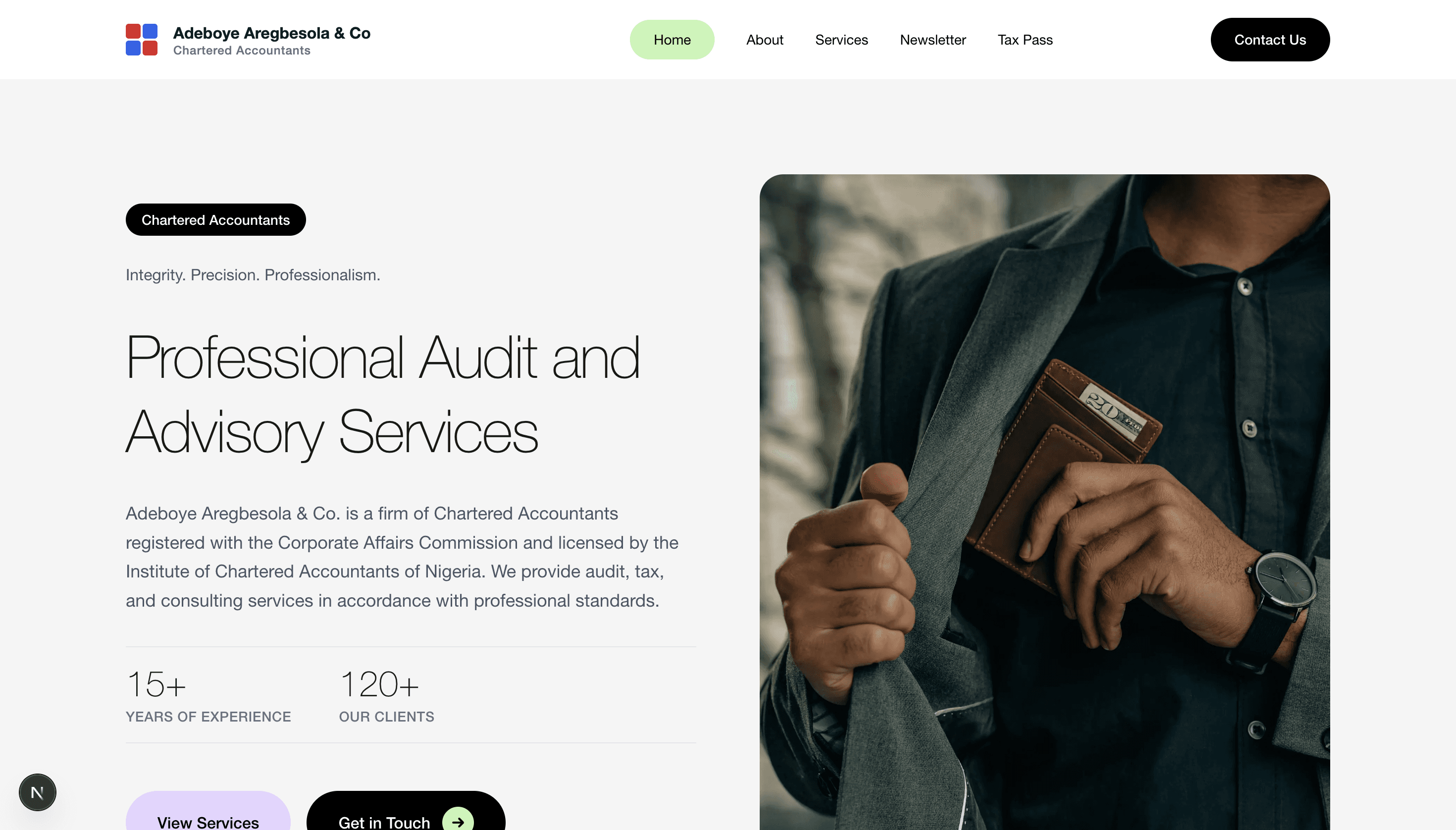Open the Next.js dev tools N badge
Image resolution: width=1456 pixels, height=830 pixels.
pos(38,792)
